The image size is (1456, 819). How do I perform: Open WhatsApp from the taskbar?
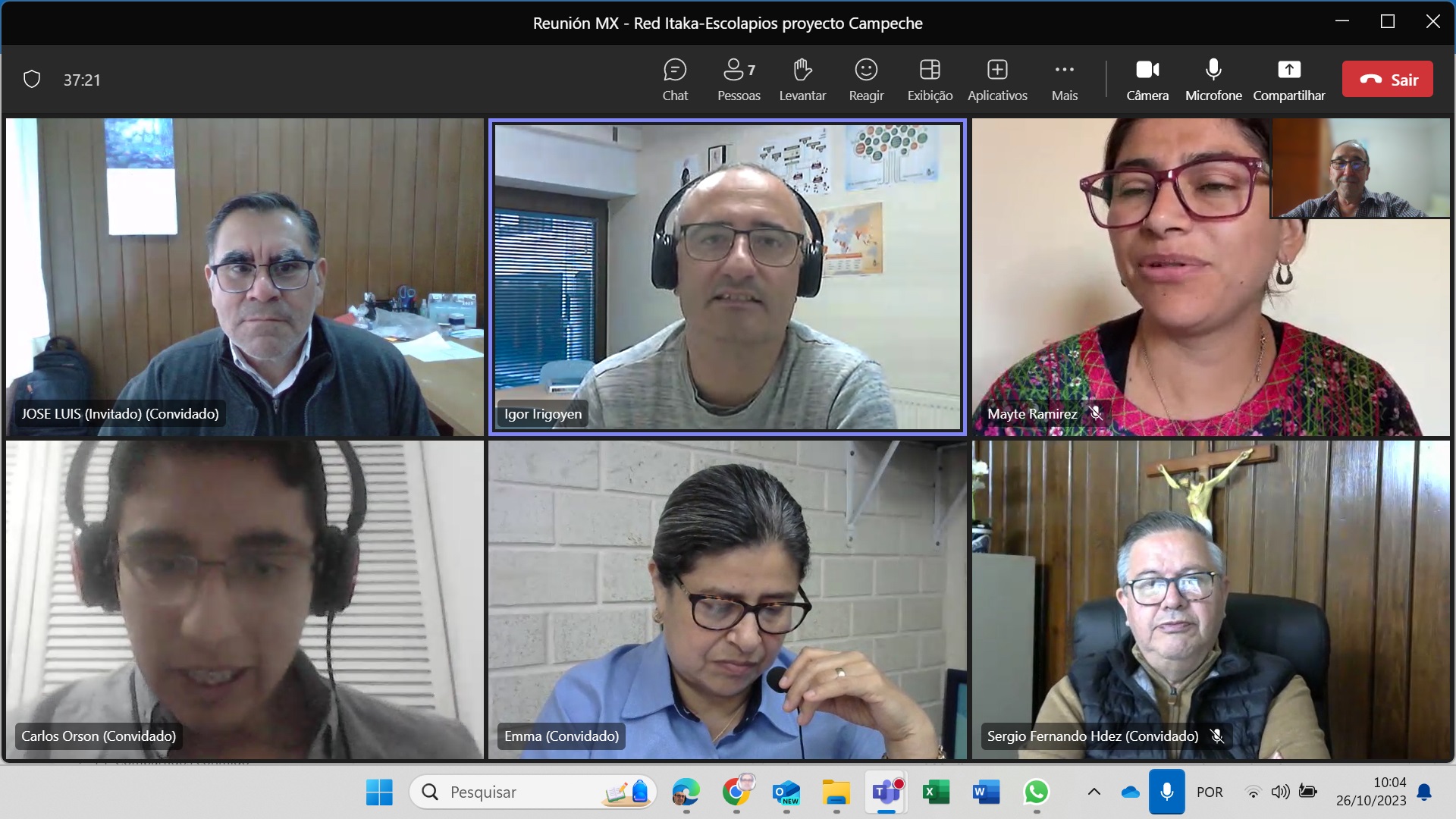click(x=1036, y=792)
